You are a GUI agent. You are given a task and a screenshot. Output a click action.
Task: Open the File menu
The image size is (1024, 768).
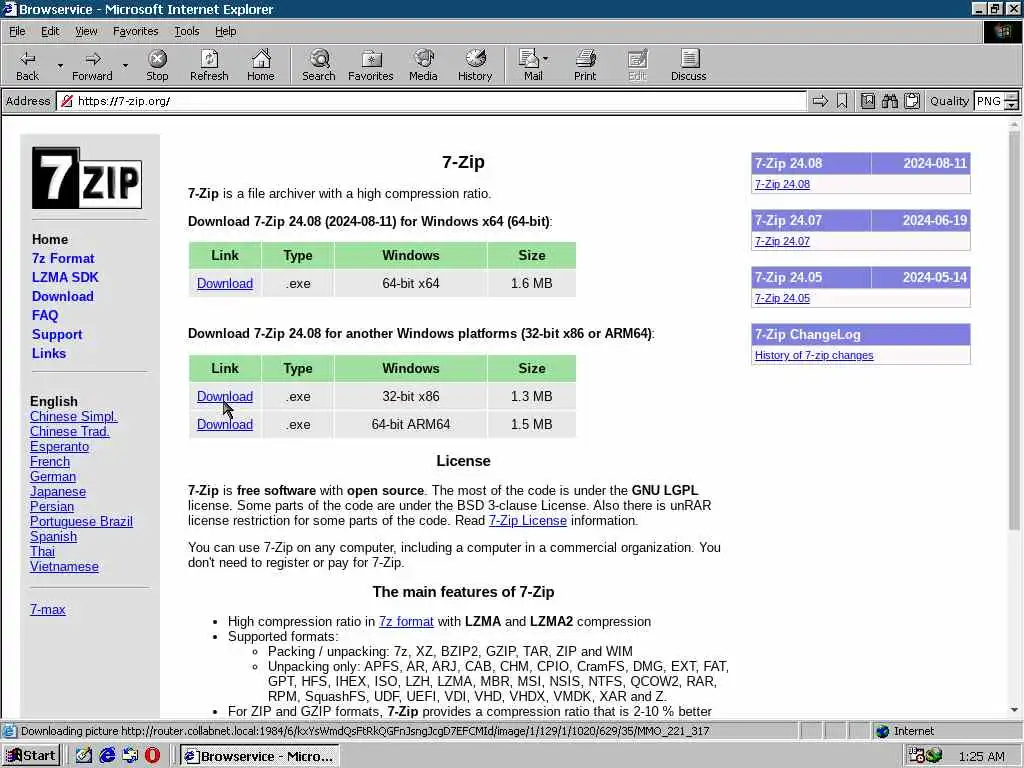[17, 31]
